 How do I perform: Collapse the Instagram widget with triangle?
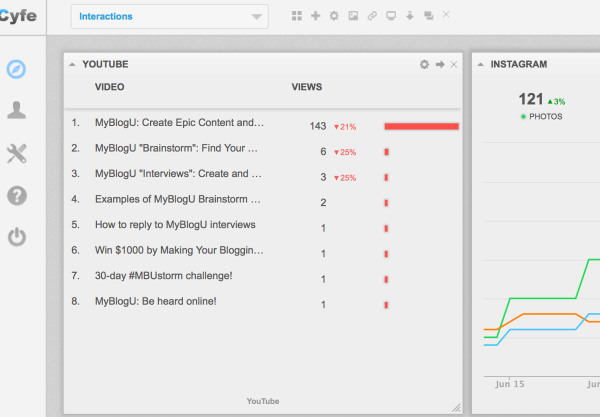click(481, 64)
